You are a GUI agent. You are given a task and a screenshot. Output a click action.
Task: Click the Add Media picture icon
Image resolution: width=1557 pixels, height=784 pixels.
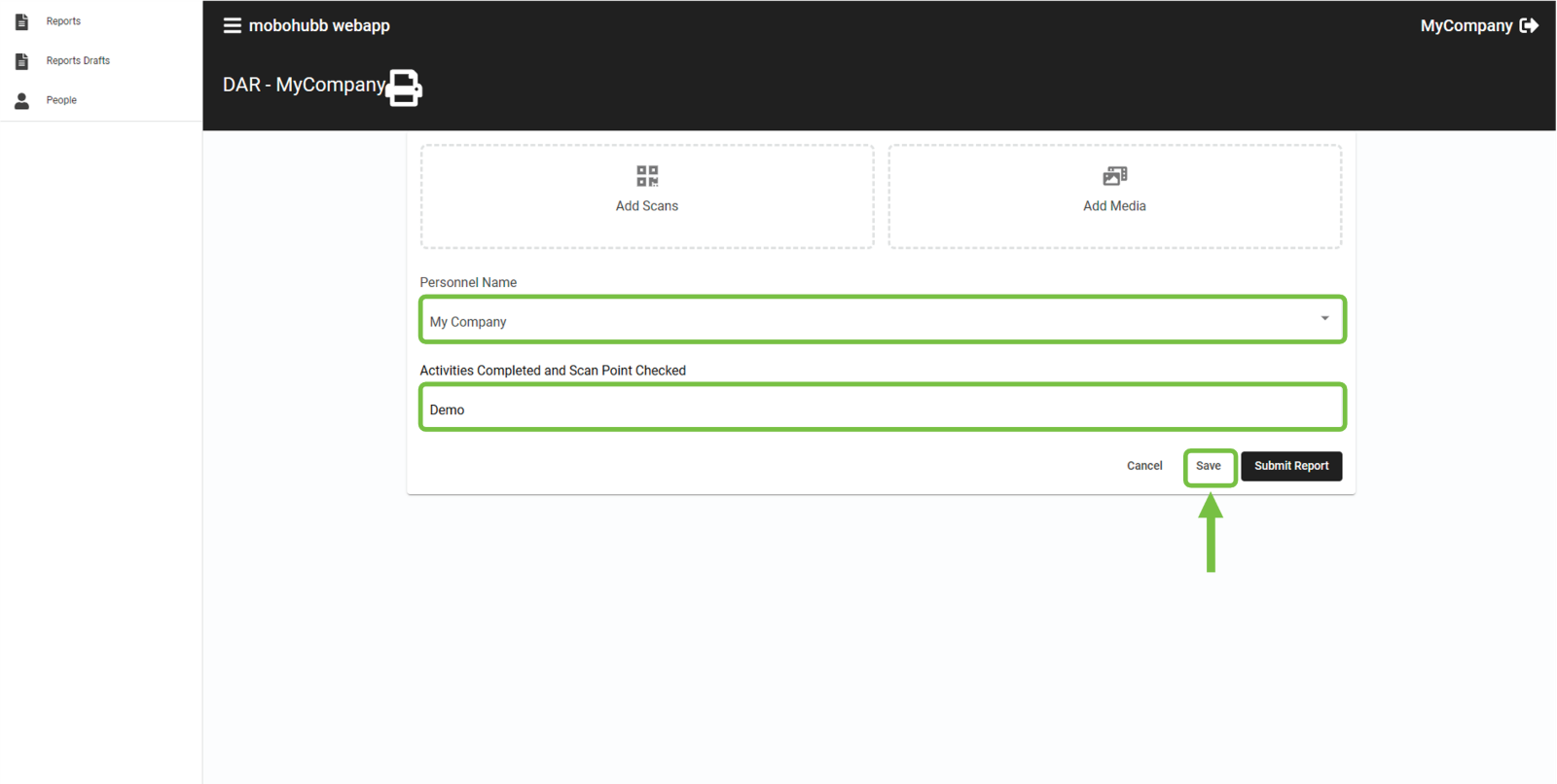tap(1114, 176)
